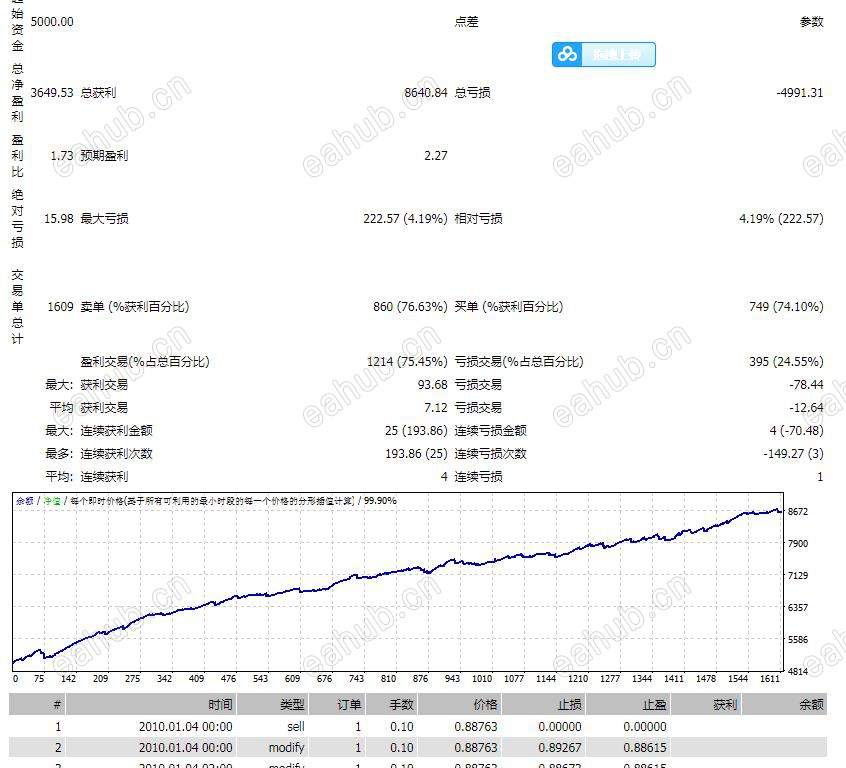Select relative drawdown 4.19% (222.57)

click(781, 219)
